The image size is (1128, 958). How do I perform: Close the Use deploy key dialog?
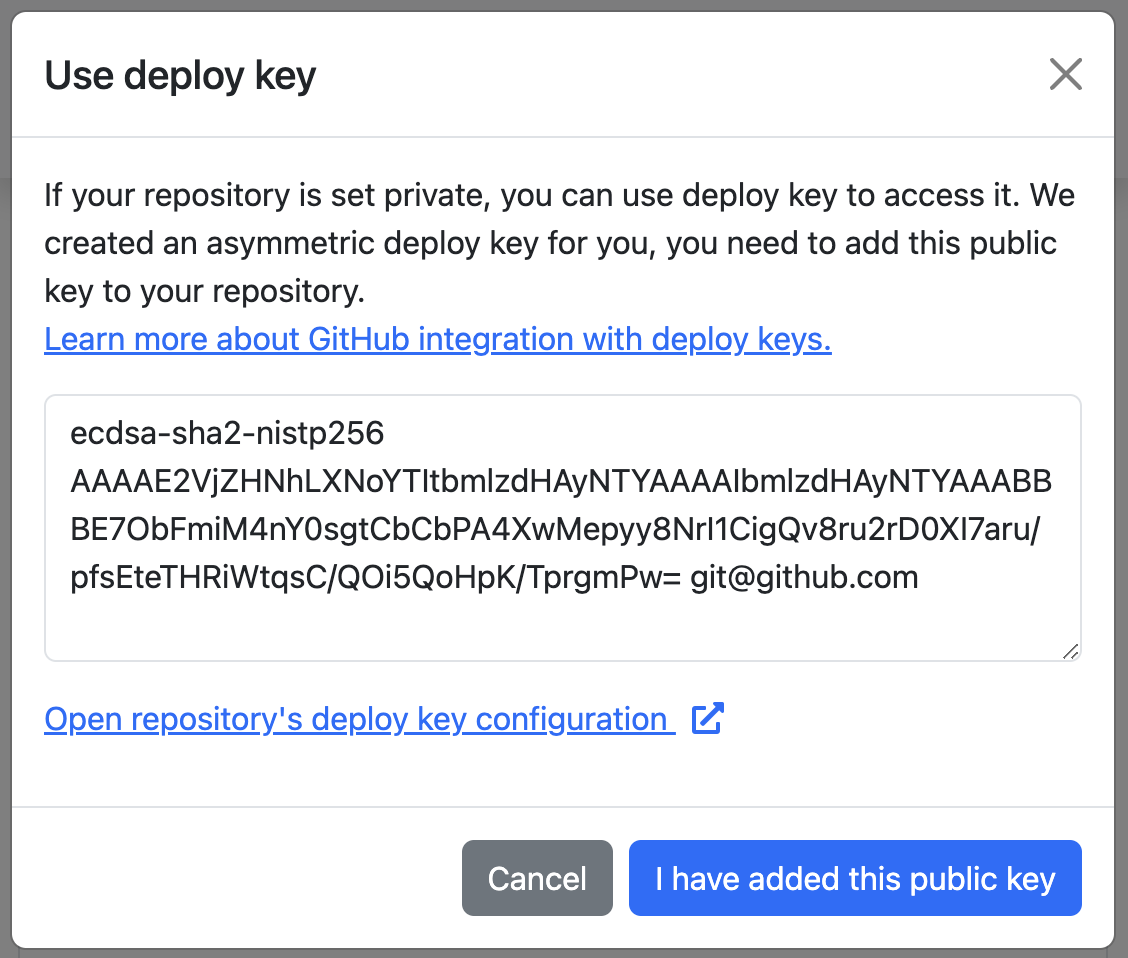[x=1065, y=75]
